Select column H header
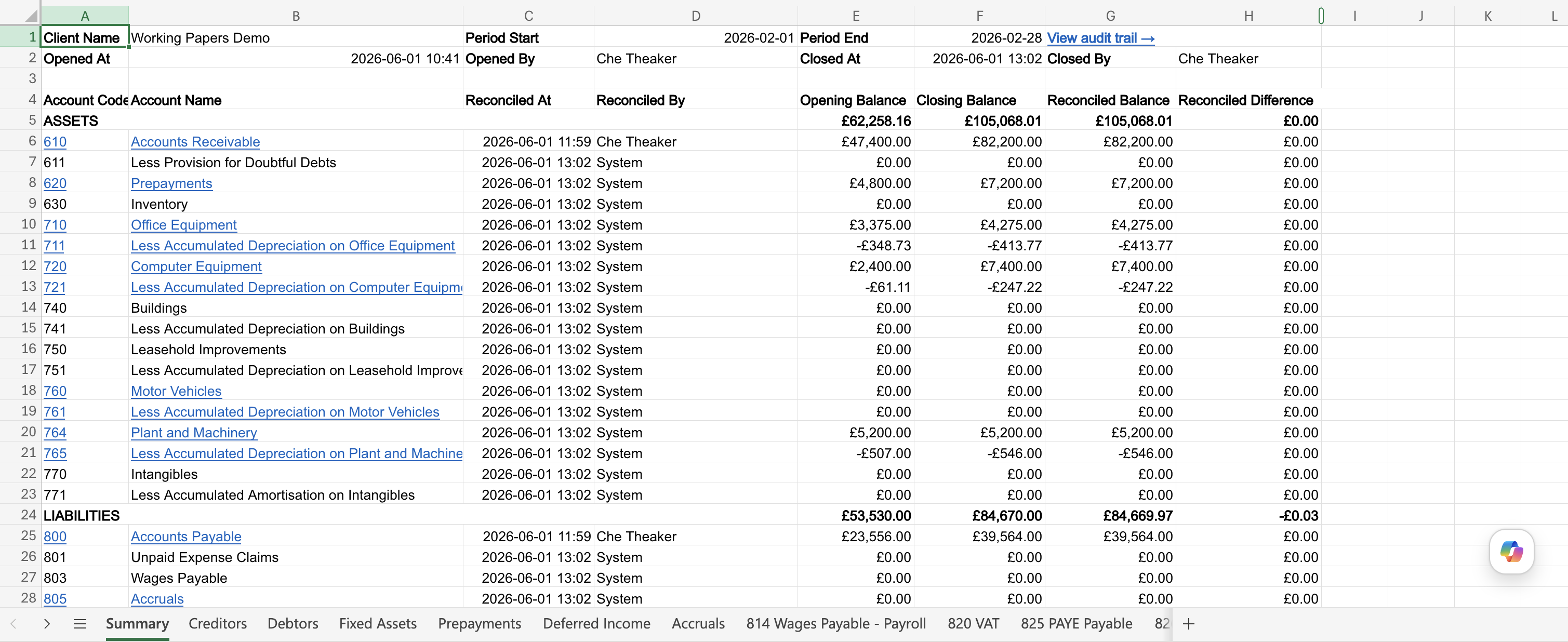The width and height of the screenshot is (1568, 642). click(x=1248, y=16)
